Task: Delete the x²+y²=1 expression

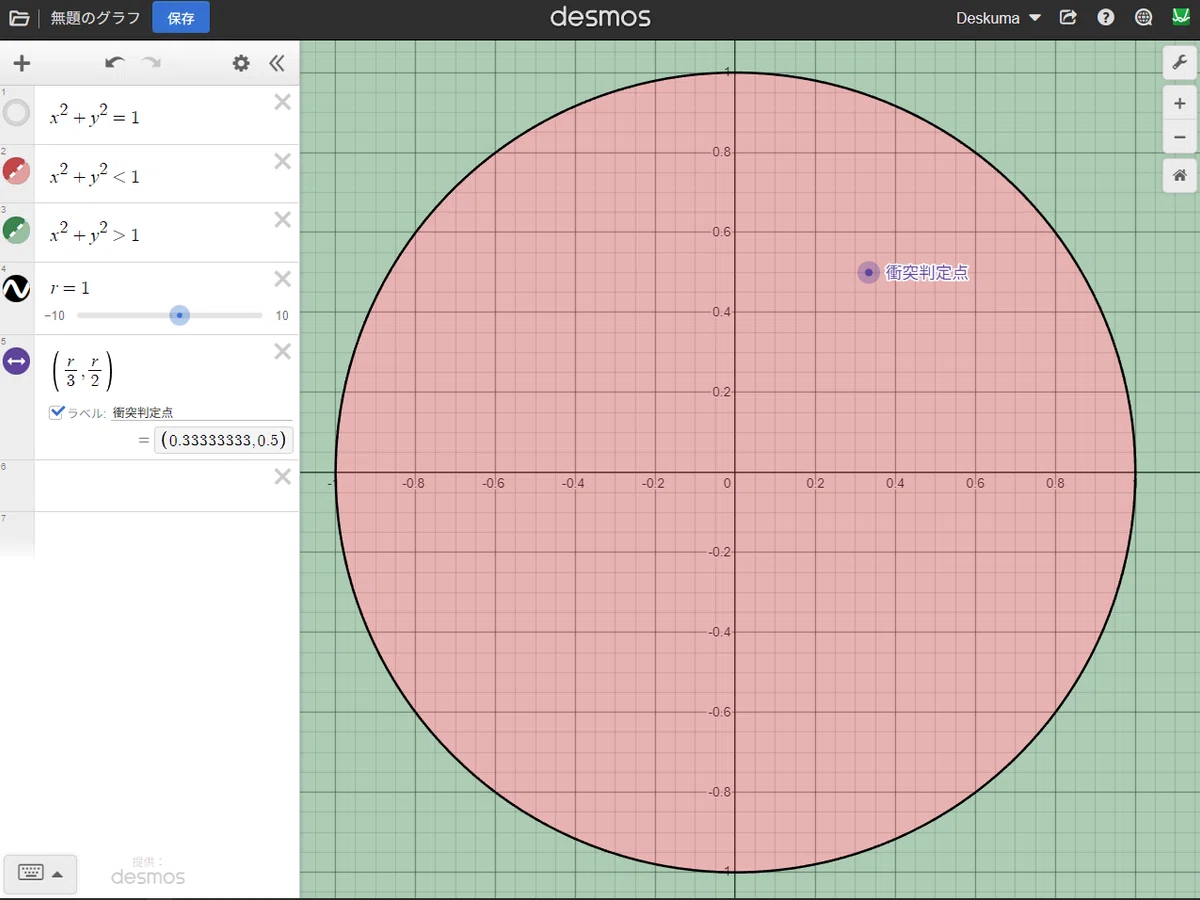Action: (x=283, y=102)
